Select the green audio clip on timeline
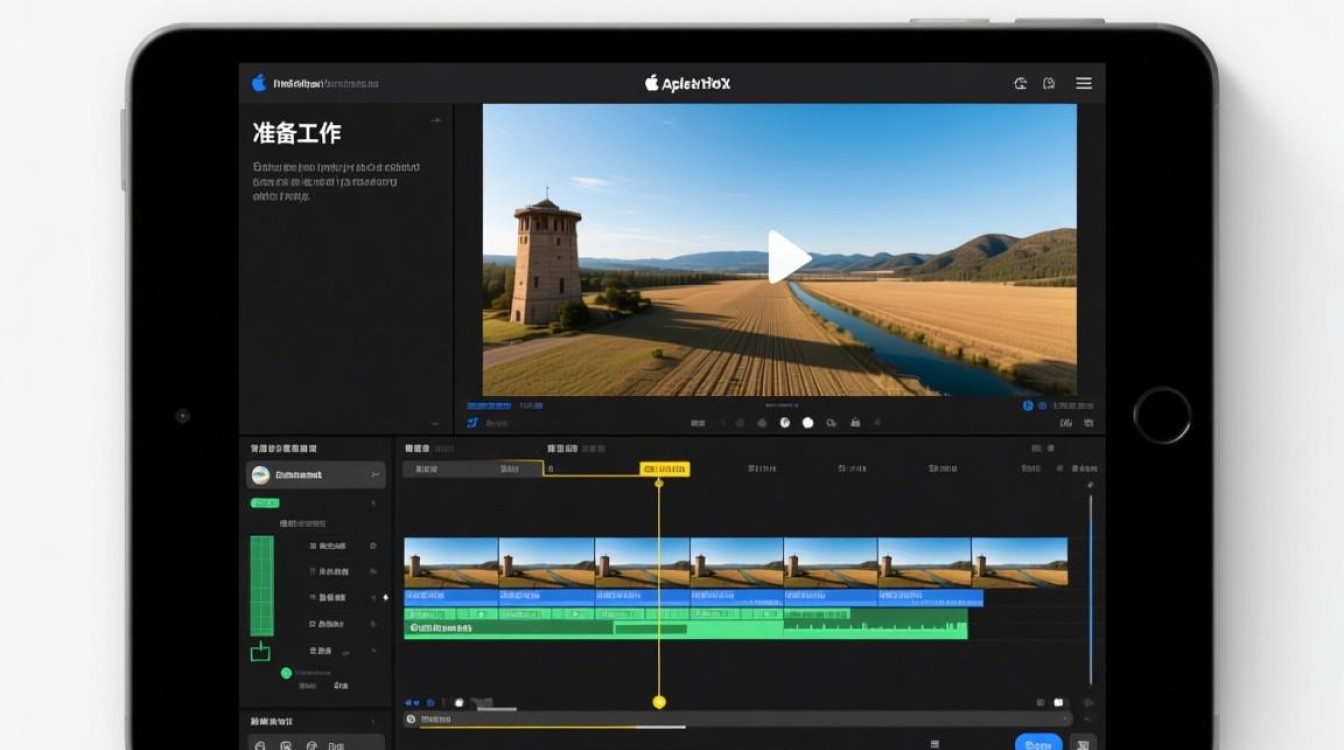This screenshot has height=750, width=1344. pos(686,629)
